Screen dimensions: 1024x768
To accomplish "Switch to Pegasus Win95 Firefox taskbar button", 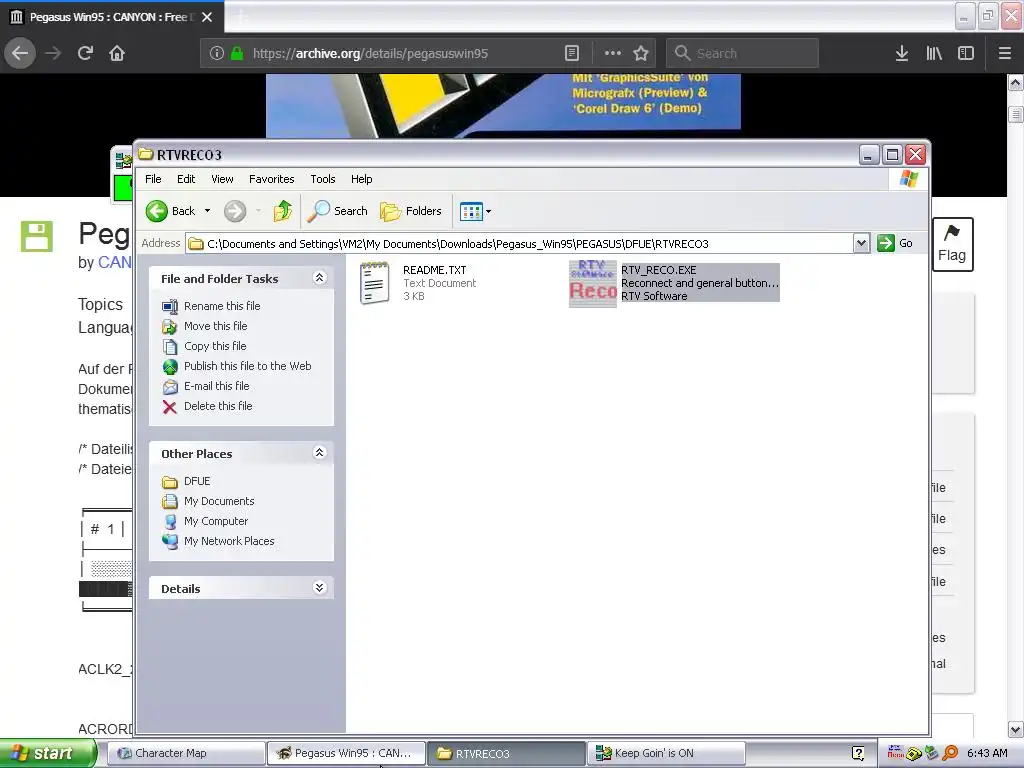I will pyautogui.click(x=345, y=753).
